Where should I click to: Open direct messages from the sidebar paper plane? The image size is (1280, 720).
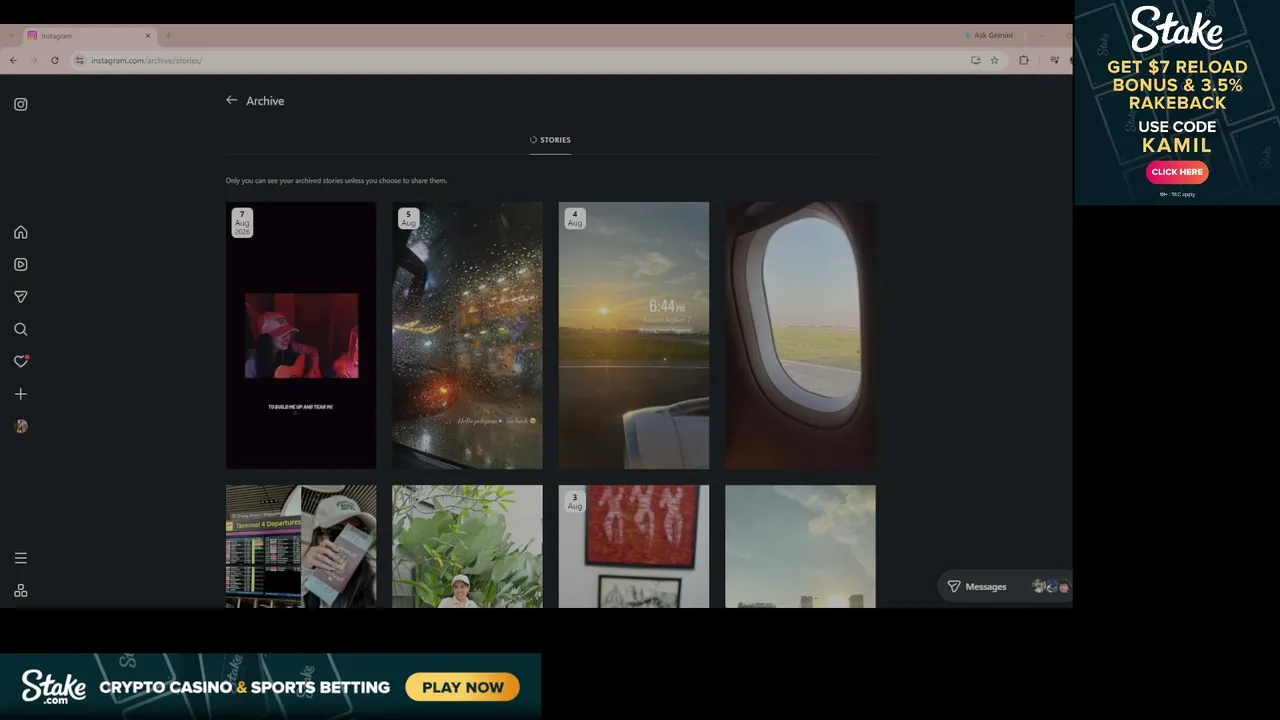20,297
